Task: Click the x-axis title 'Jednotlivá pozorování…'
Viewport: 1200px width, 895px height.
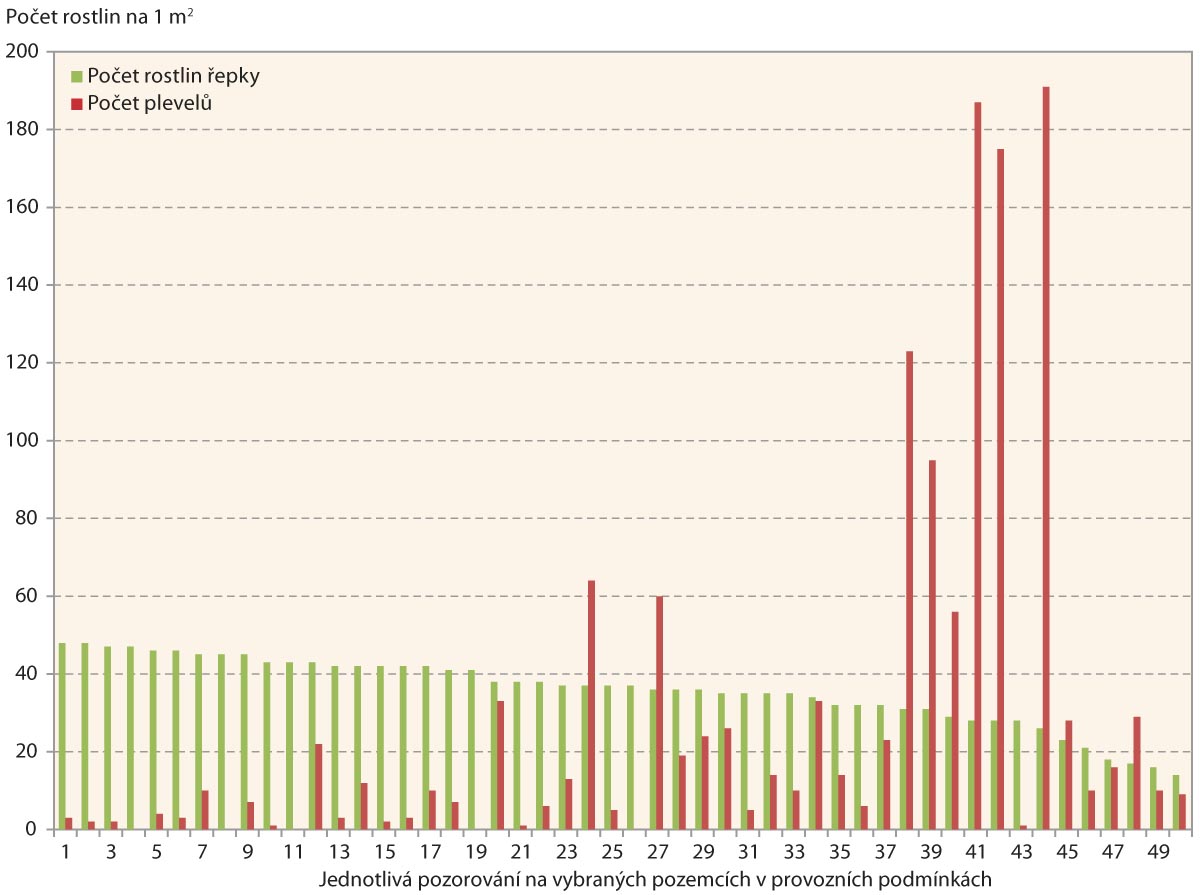Action: click(655, 880)
